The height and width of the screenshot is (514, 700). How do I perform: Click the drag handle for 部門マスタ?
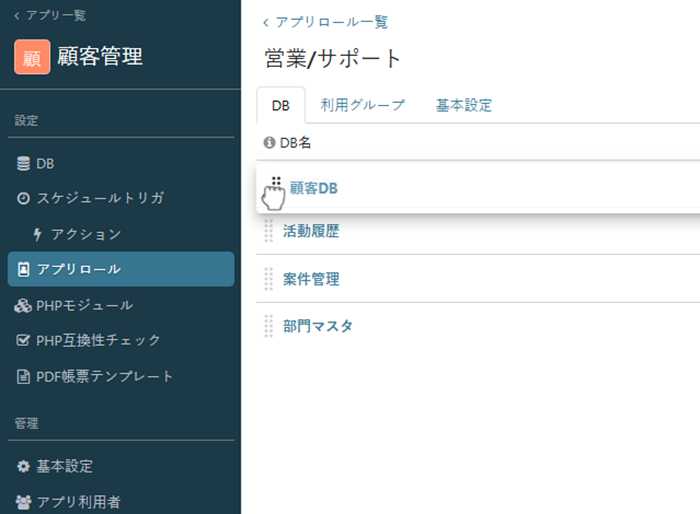pos(268,326)
